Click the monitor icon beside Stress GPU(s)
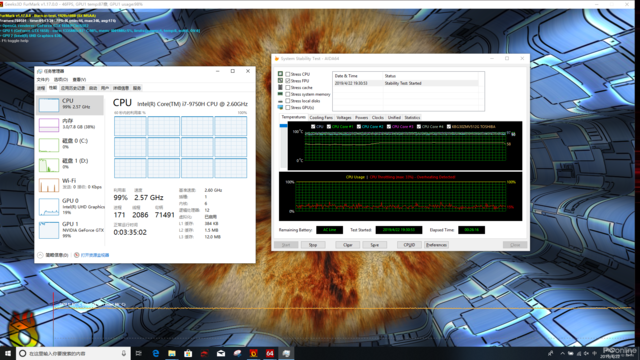 tap(280, 107)
